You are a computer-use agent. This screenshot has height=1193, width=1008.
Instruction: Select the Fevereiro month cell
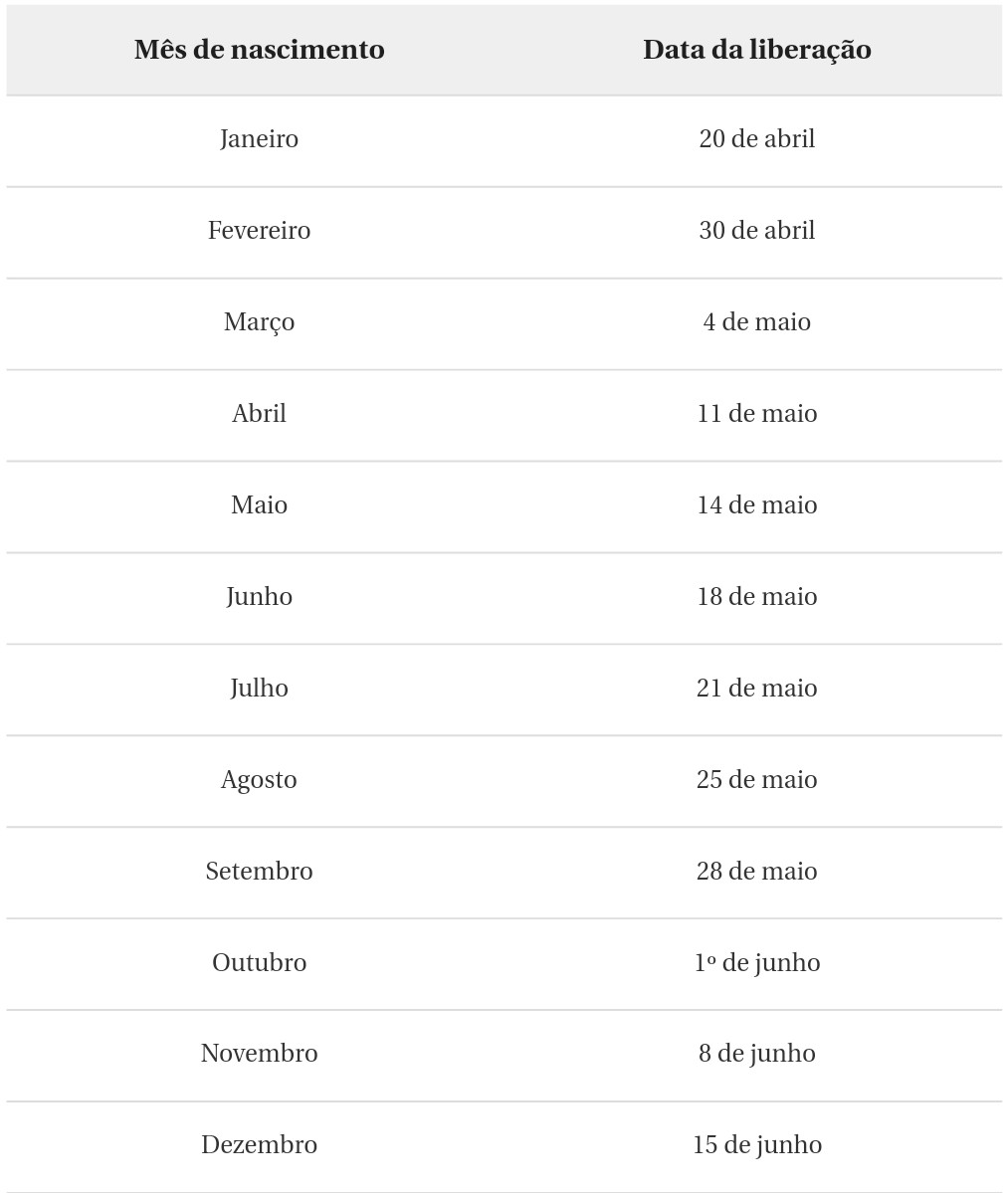(260, 231)
